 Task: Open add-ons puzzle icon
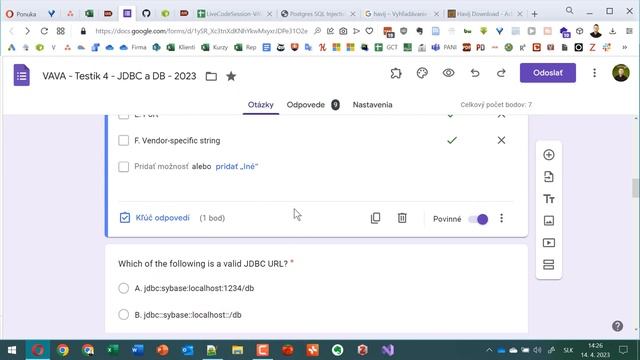(x=396, y=73)
